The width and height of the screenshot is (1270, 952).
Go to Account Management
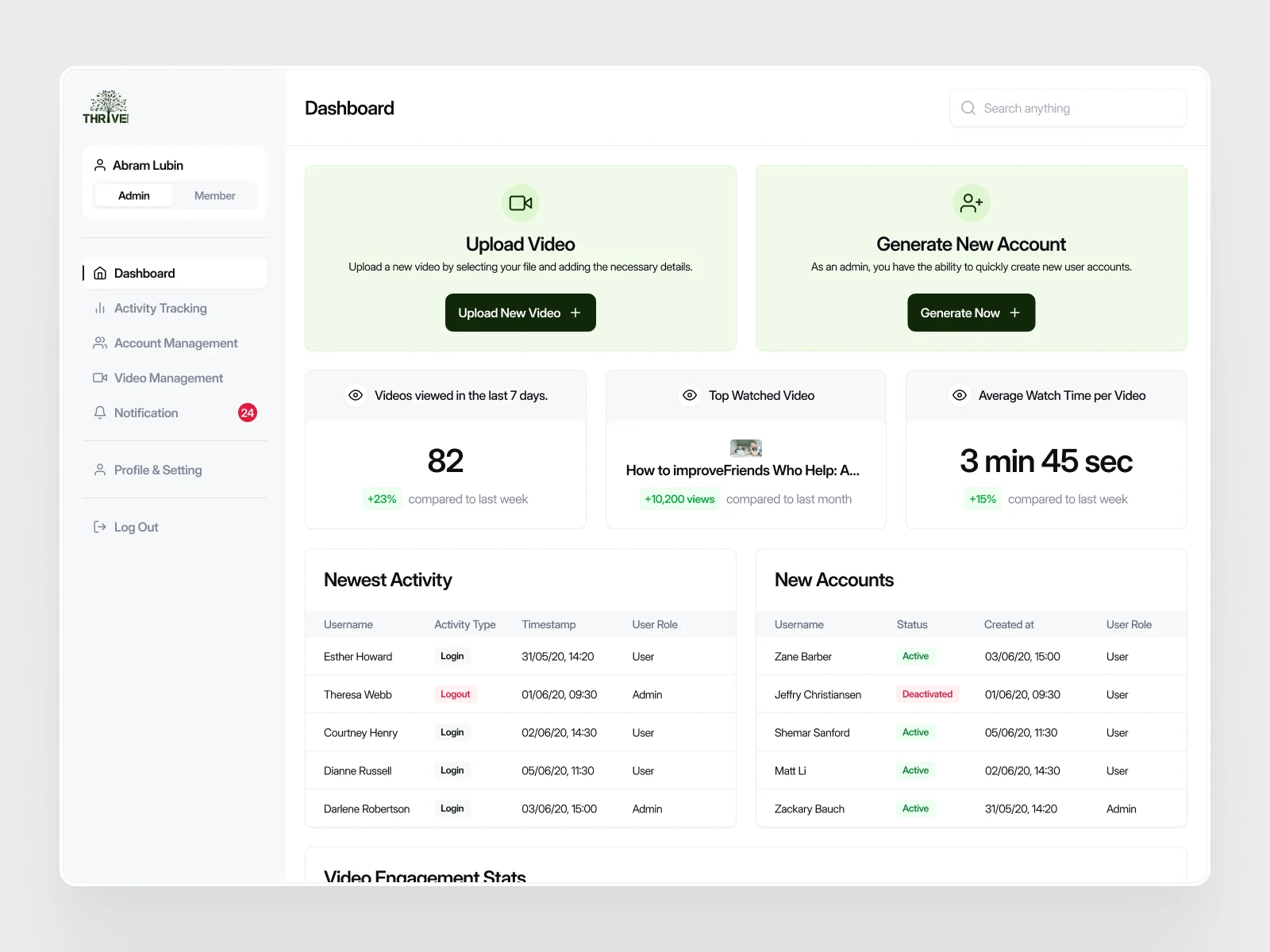click(175, 343)
